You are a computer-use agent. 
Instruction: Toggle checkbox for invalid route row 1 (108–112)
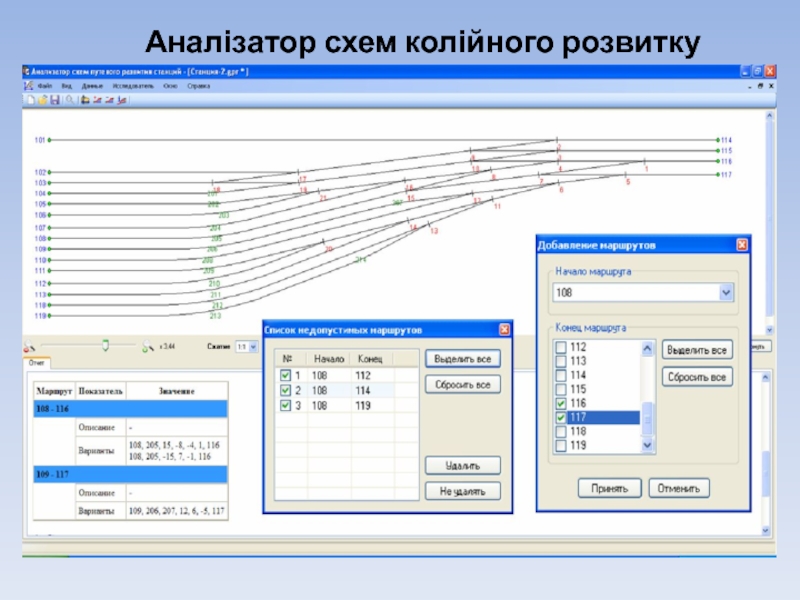pyautogui.click(x=285, y=376)
